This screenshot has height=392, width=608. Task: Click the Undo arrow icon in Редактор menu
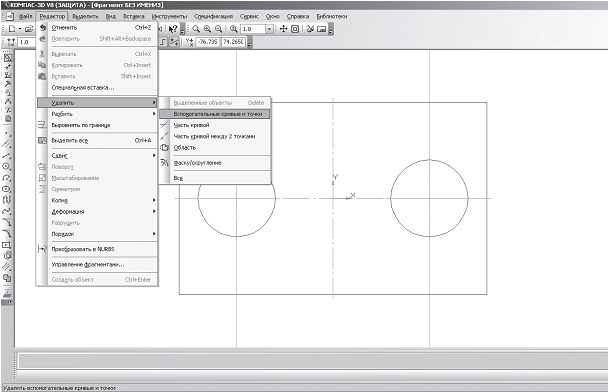coord(43,28)
